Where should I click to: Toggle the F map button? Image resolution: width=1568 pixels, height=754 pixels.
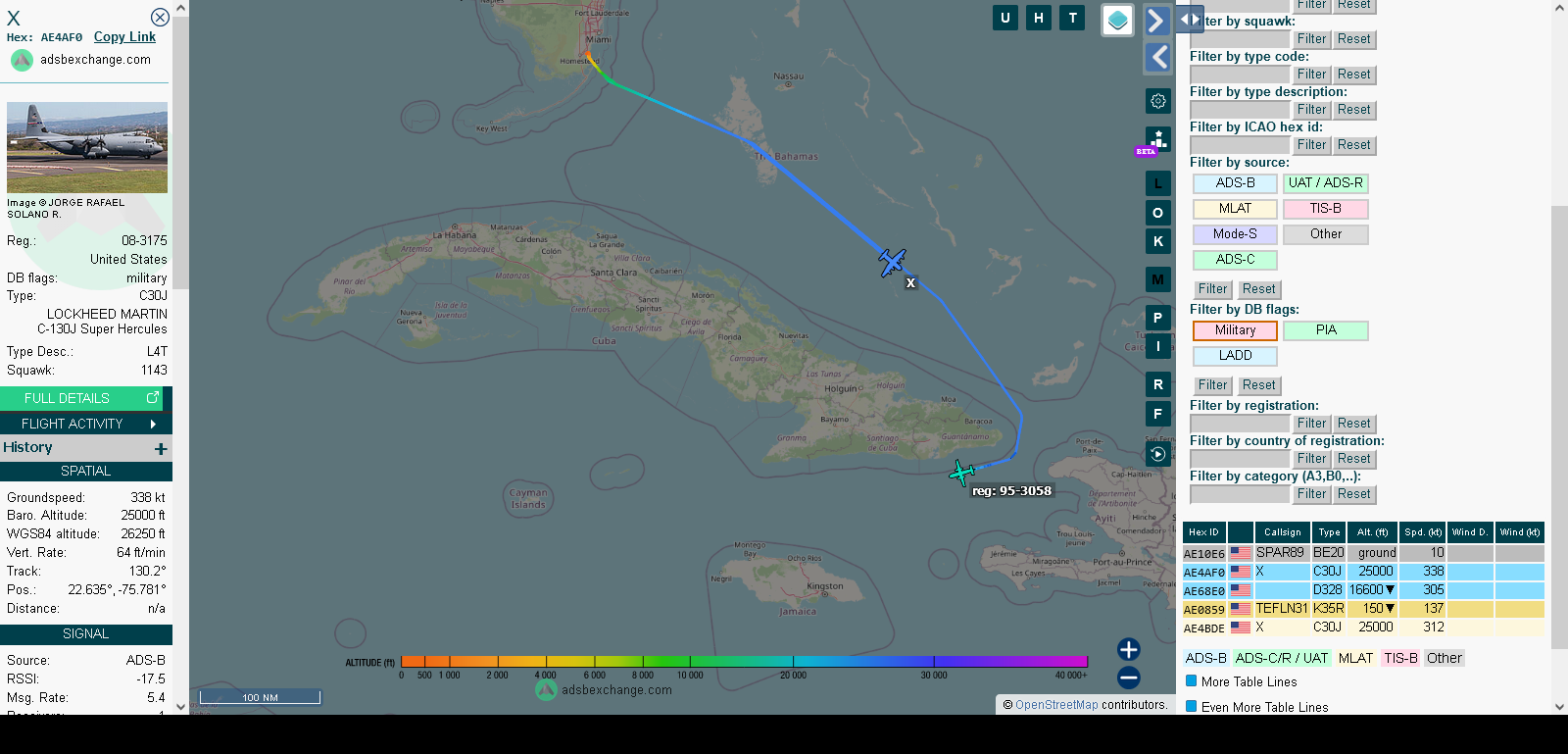[x=1158, y=414]
